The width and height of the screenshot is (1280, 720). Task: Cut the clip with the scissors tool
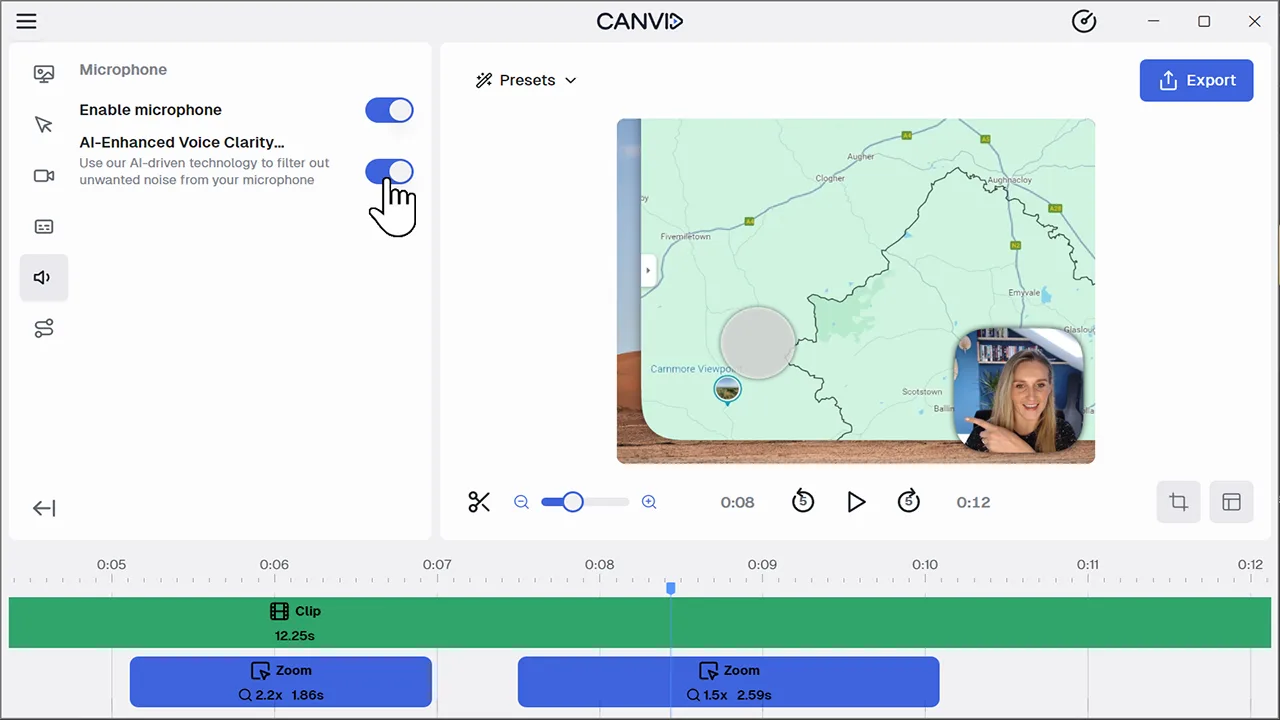[479, 502]
